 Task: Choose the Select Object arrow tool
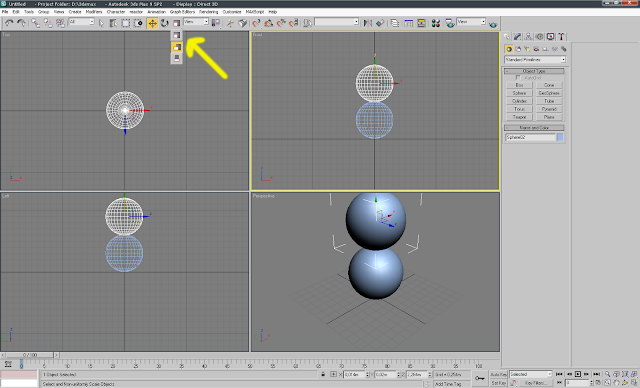(102, 23)
